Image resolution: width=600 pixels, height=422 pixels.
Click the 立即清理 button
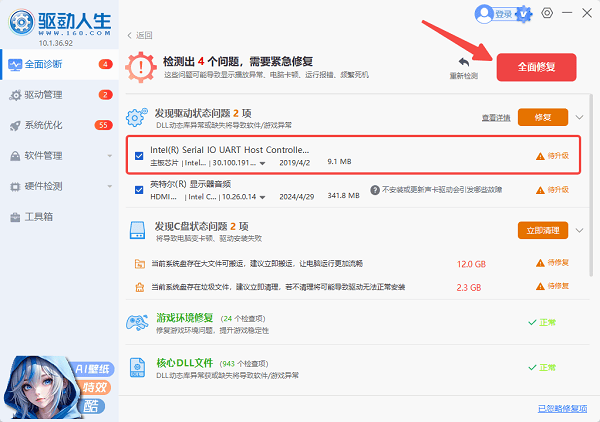[543, 231]
